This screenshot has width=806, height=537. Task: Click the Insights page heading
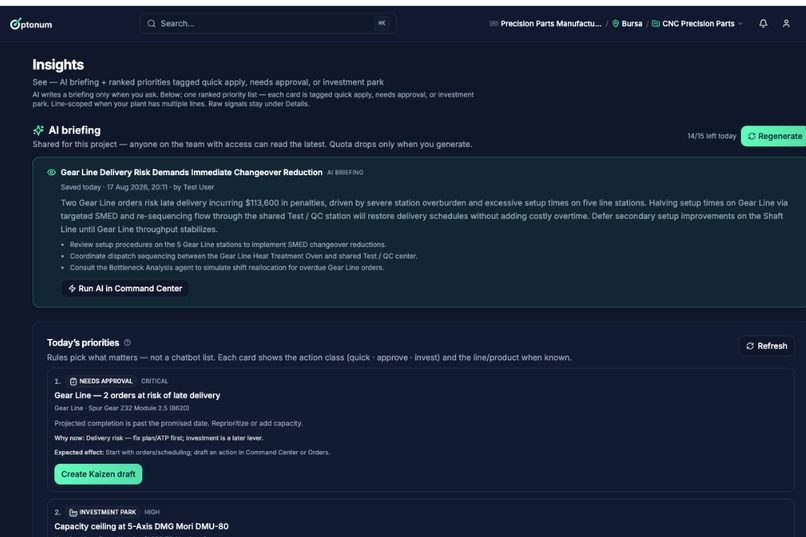(58, 65)
